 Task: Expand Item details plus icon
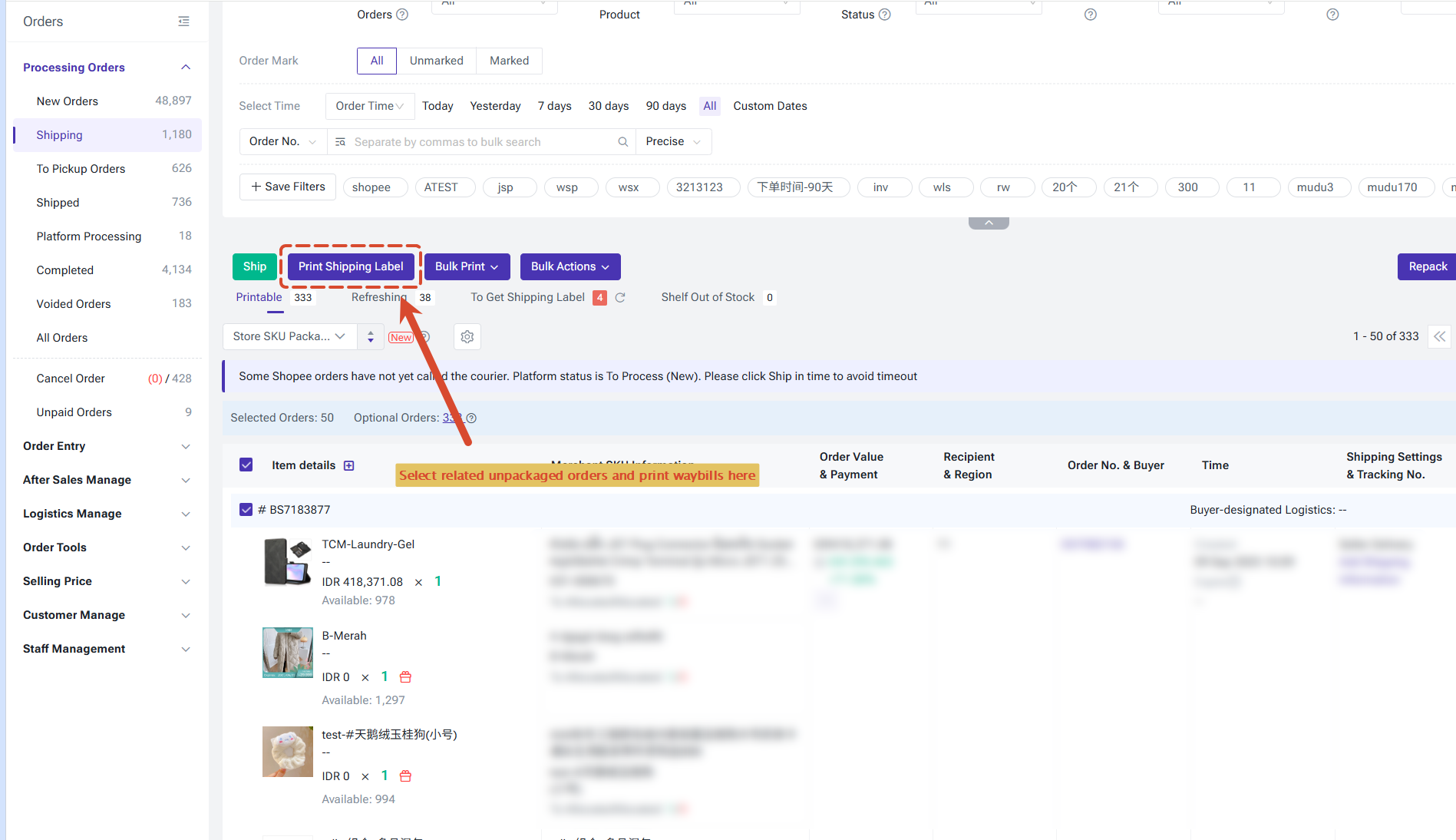[x=349, y=466]
